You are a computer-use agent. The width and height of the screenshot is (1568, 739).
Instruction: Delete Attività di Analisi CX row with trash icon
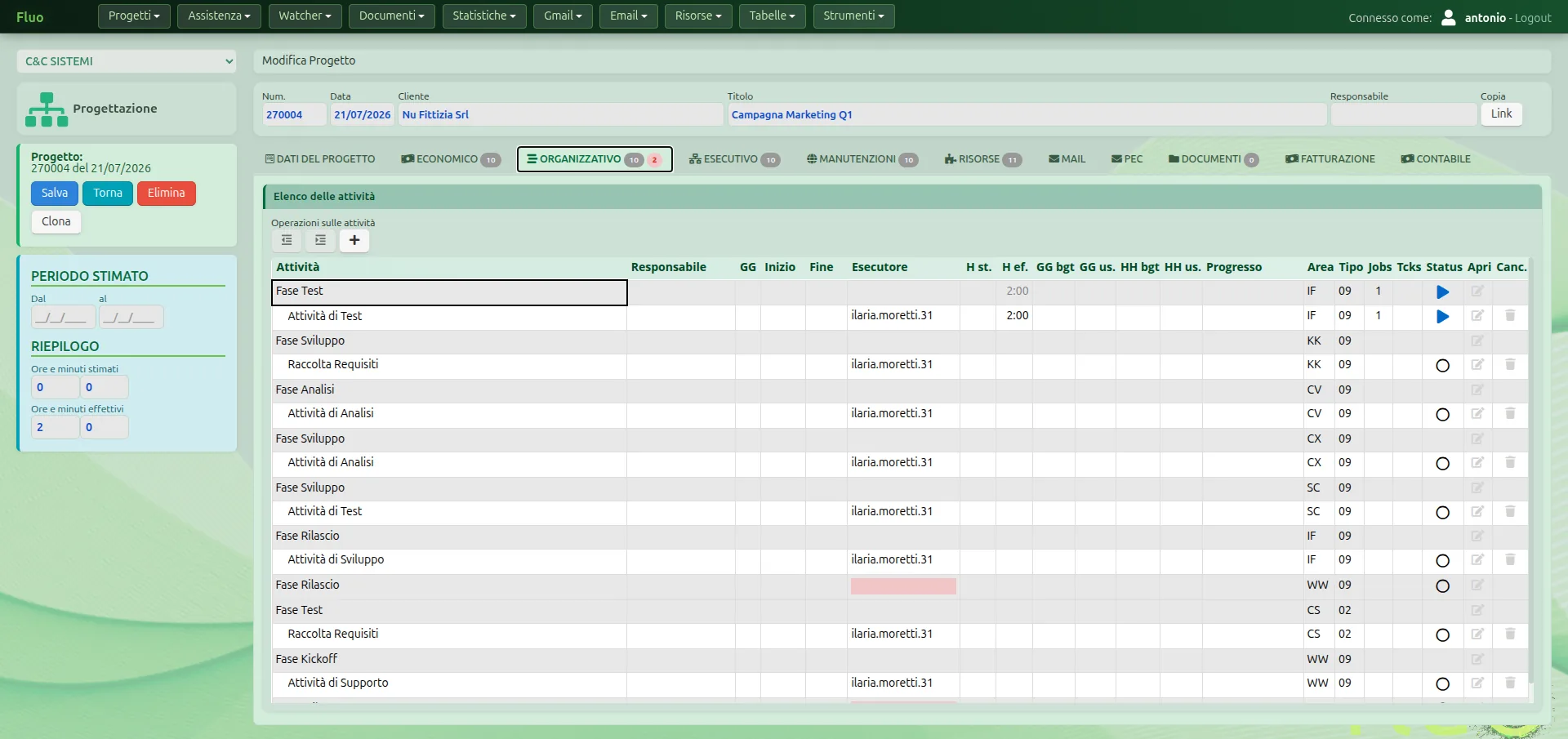tap(1510, 462)
